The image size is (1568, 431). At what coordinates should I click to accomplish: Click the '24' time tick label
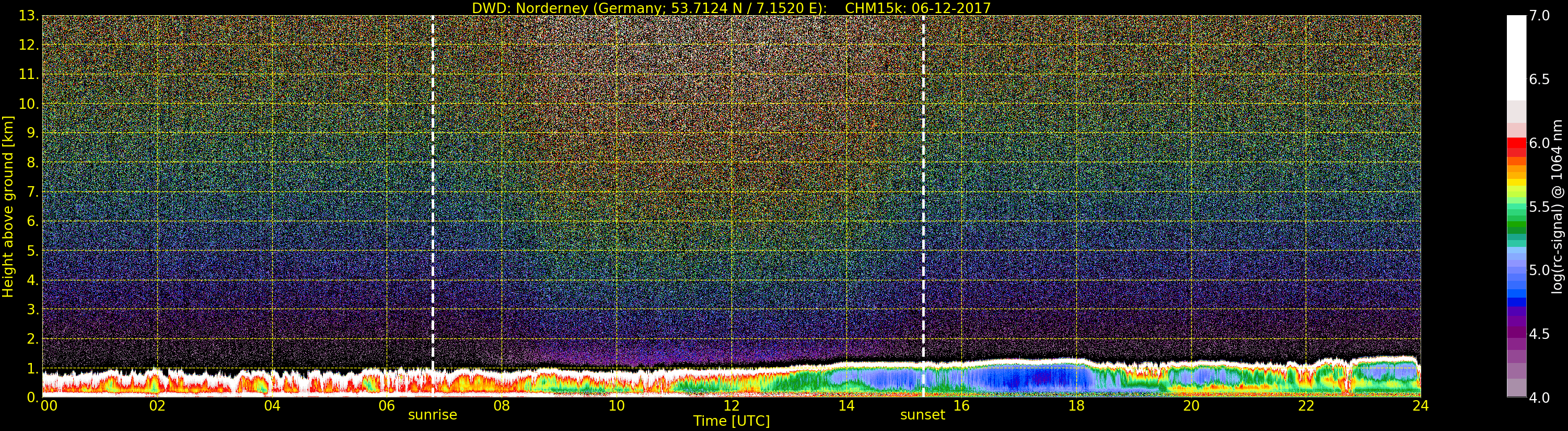click(x=1420, y=405)
